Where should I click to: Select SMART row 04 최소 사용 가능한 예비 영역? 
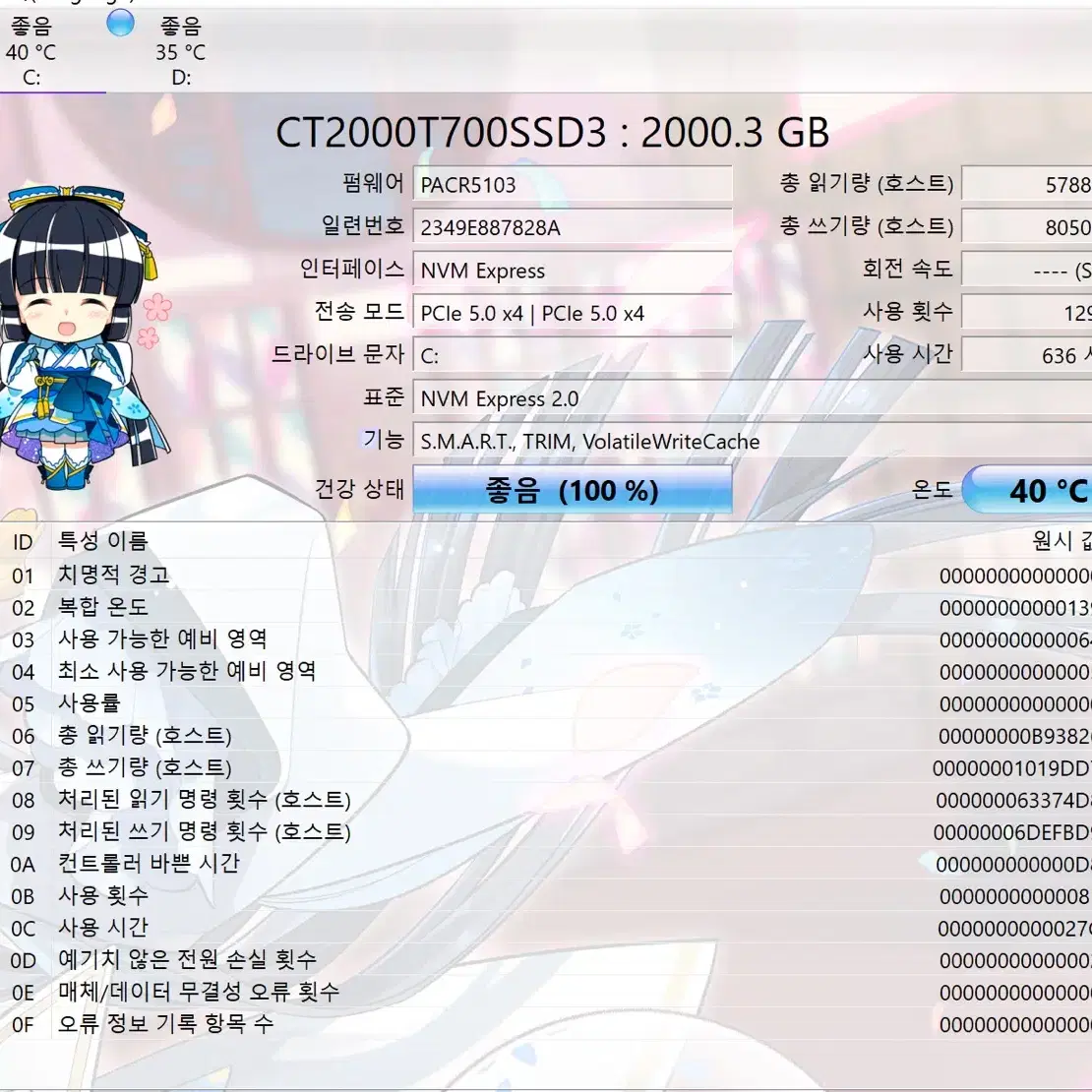coord(546,671)
